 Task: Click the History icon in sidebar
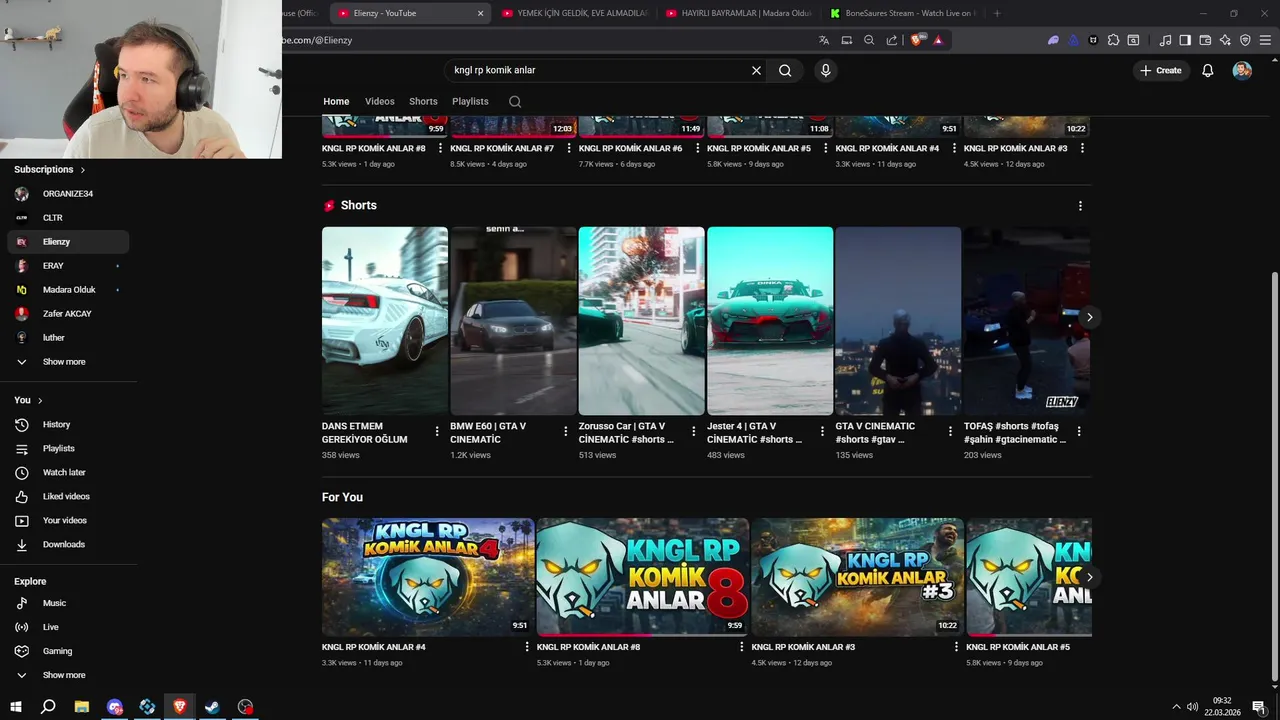[x=22, y=425]
